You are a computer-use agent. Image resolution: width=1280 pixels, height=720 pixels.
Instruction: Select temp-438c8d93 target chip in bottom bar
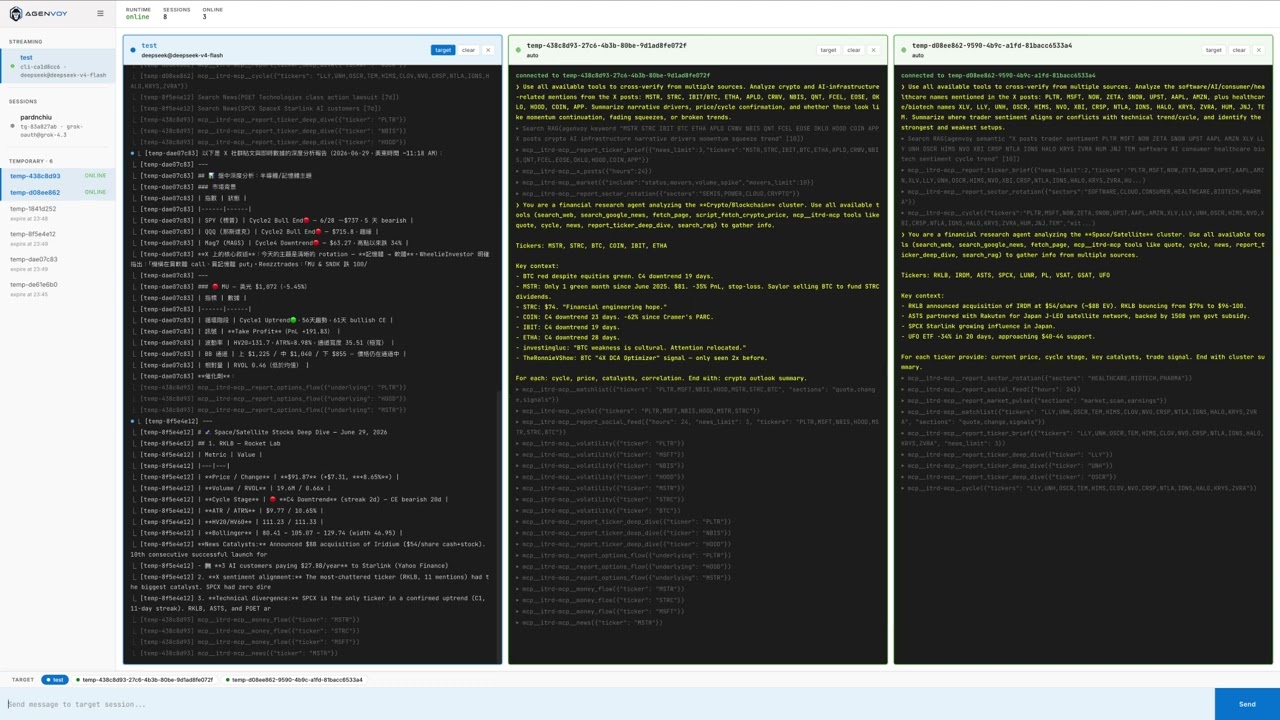pos(145,680)
